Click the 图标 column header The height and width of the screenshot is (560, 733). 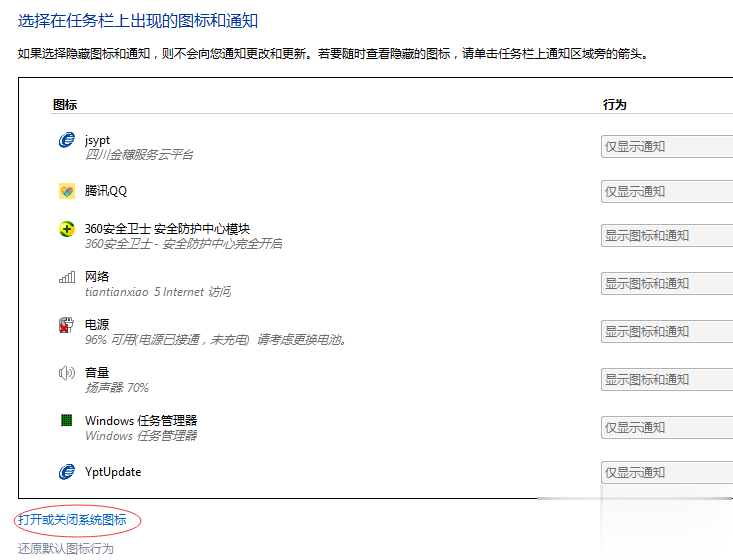[64, 104]
